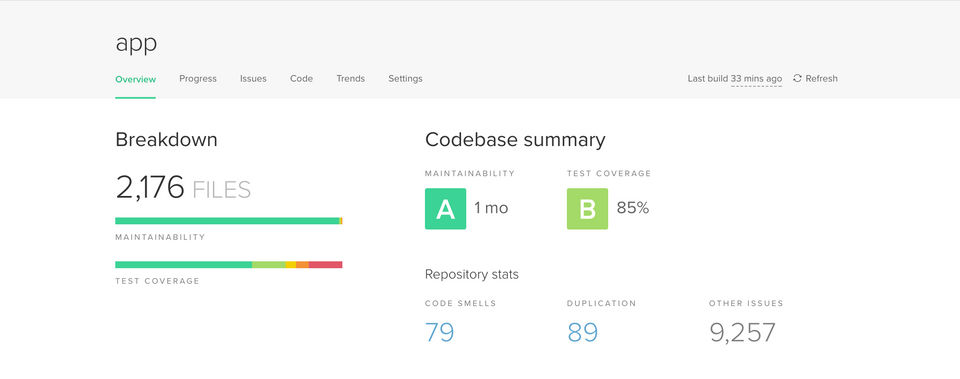Click the 'OTHER ISSUES' label
This screenshot has width=960, height=379.
click(x=746, y=303)
